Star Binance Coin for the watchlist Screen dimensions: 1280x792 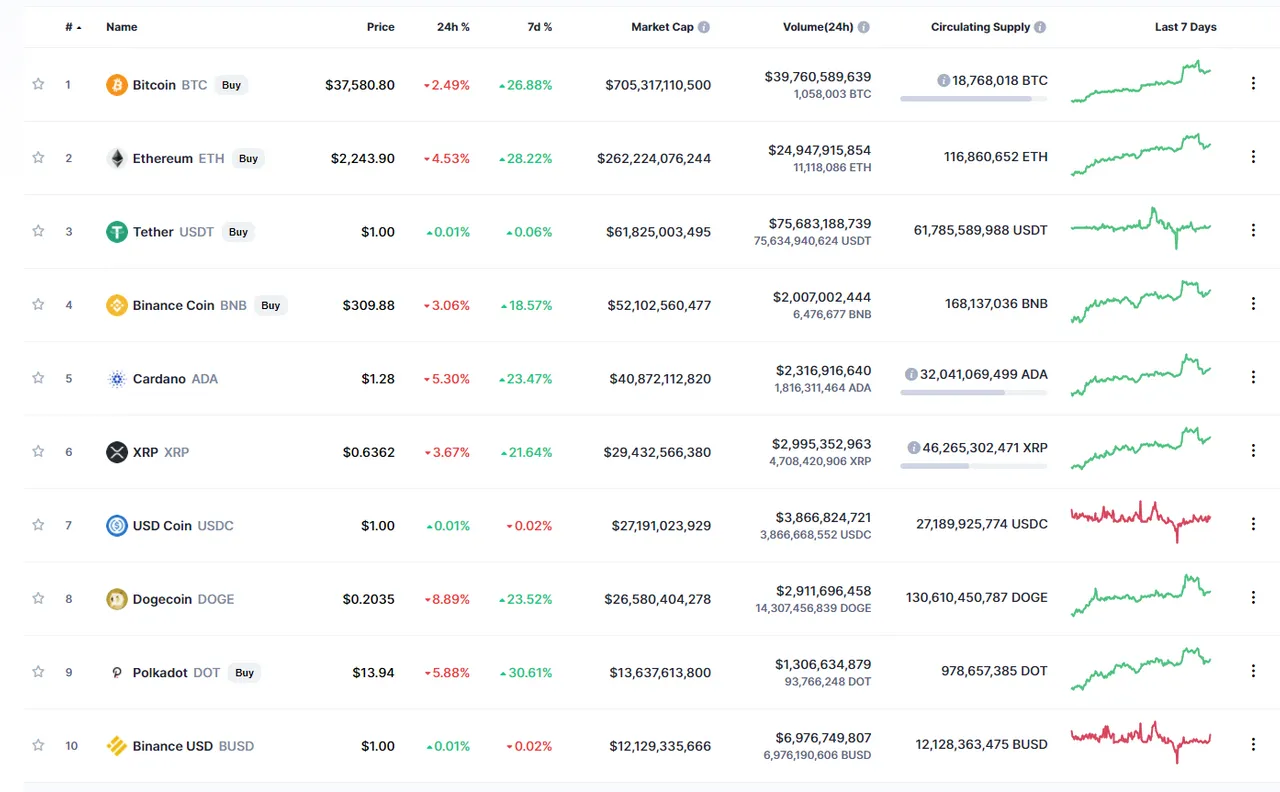(x=38, y=304)
